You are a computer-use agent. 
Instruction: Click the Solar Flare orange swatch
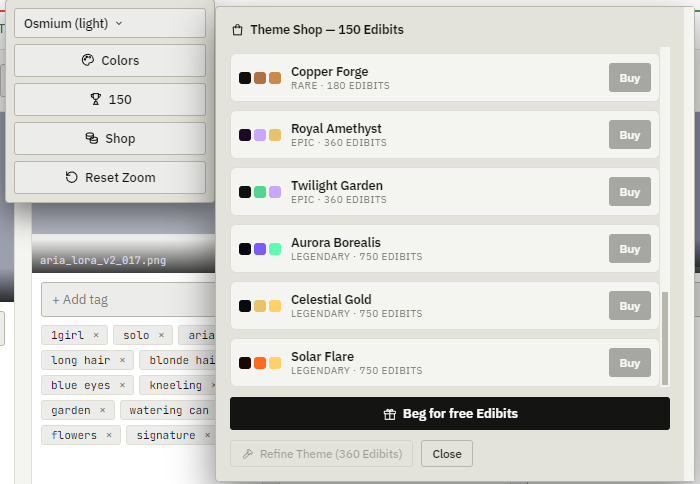[260, 363]
